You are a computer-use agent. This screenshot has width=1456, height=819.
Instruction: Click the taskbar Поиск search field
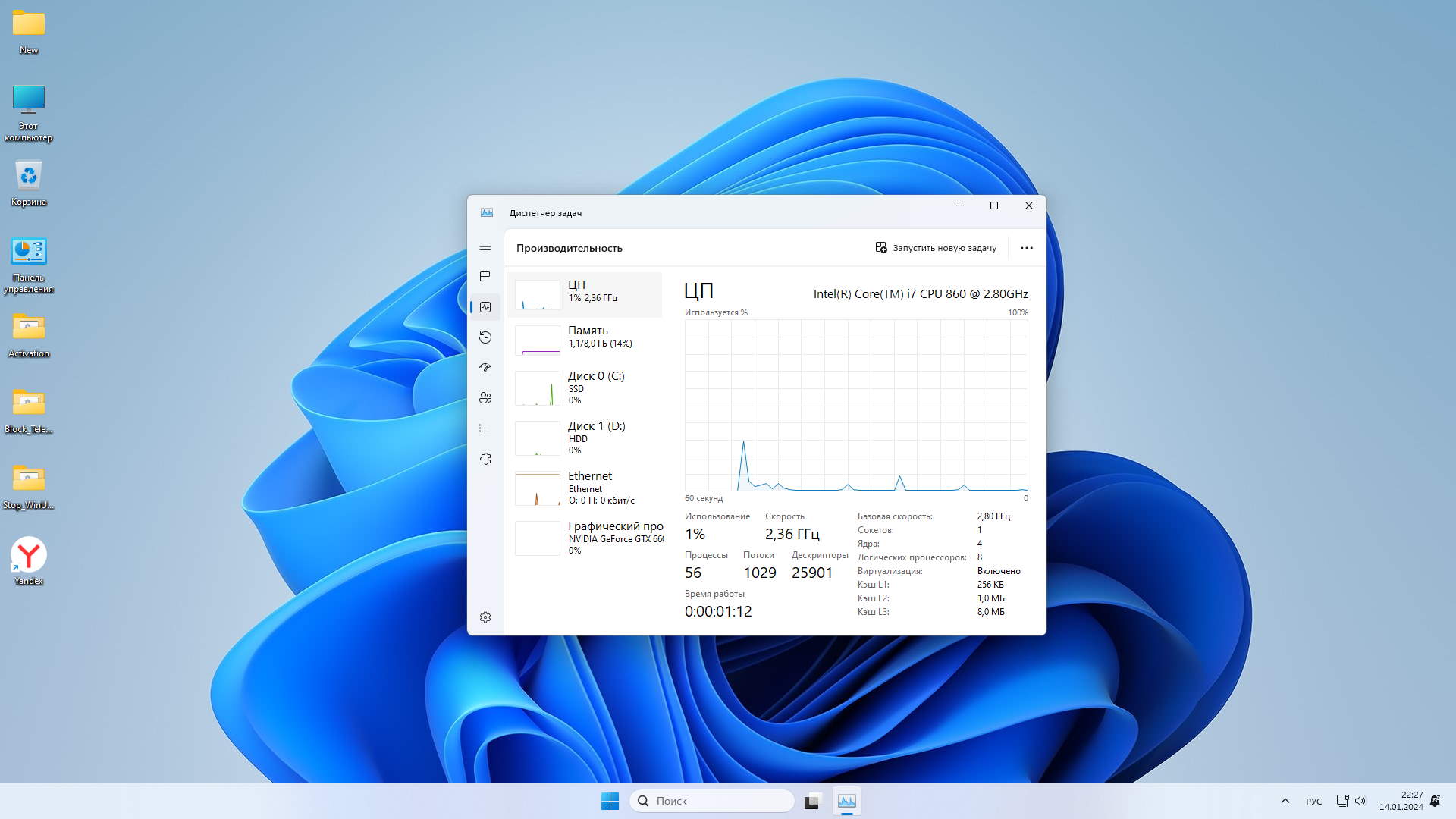711,801
